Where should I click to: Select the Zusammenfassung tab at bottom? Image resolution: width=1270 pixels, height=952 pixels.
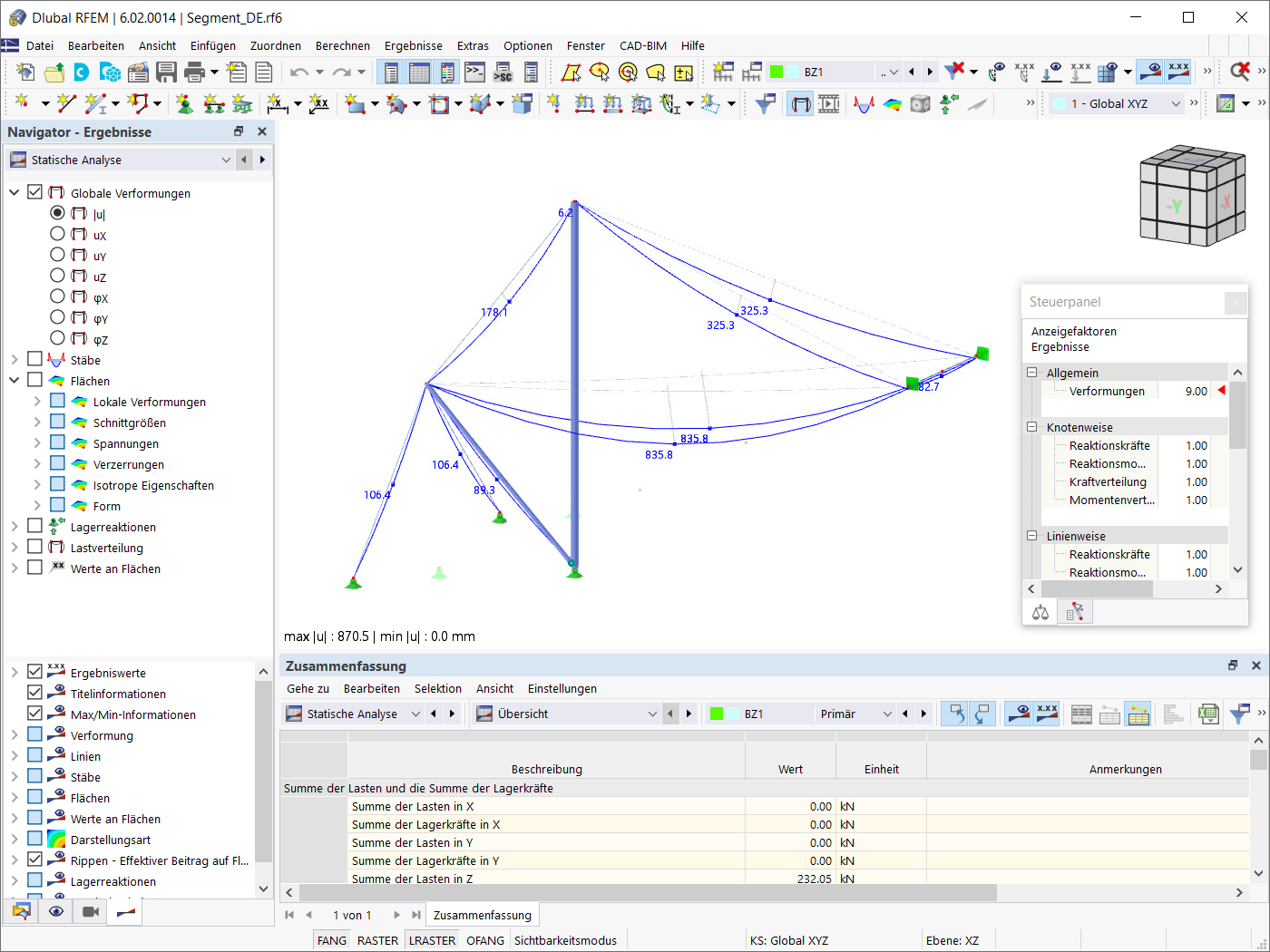click(x=483, y=915)
